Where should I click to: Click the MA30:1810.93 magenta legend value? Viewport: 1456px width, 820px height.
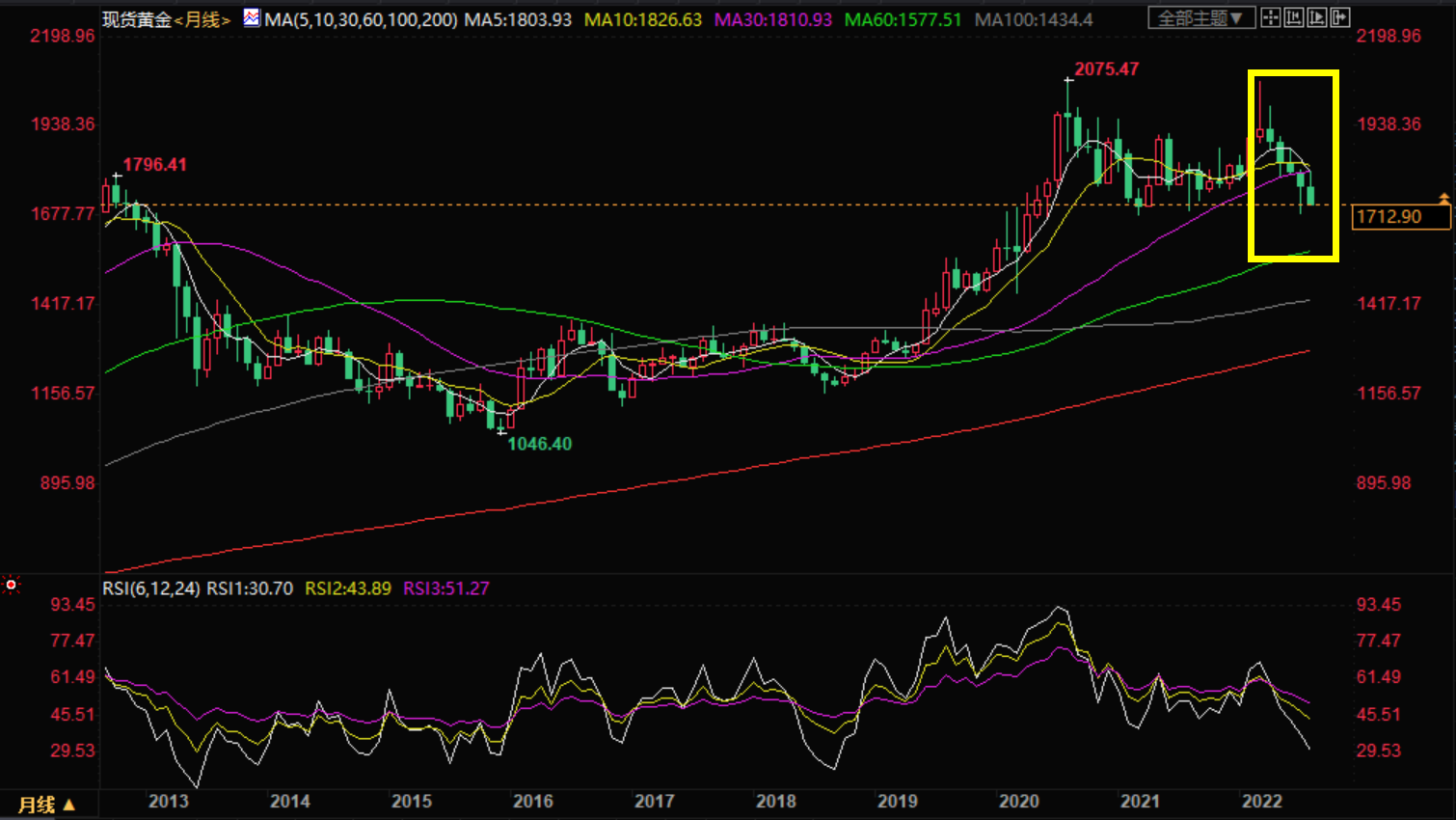772,19
